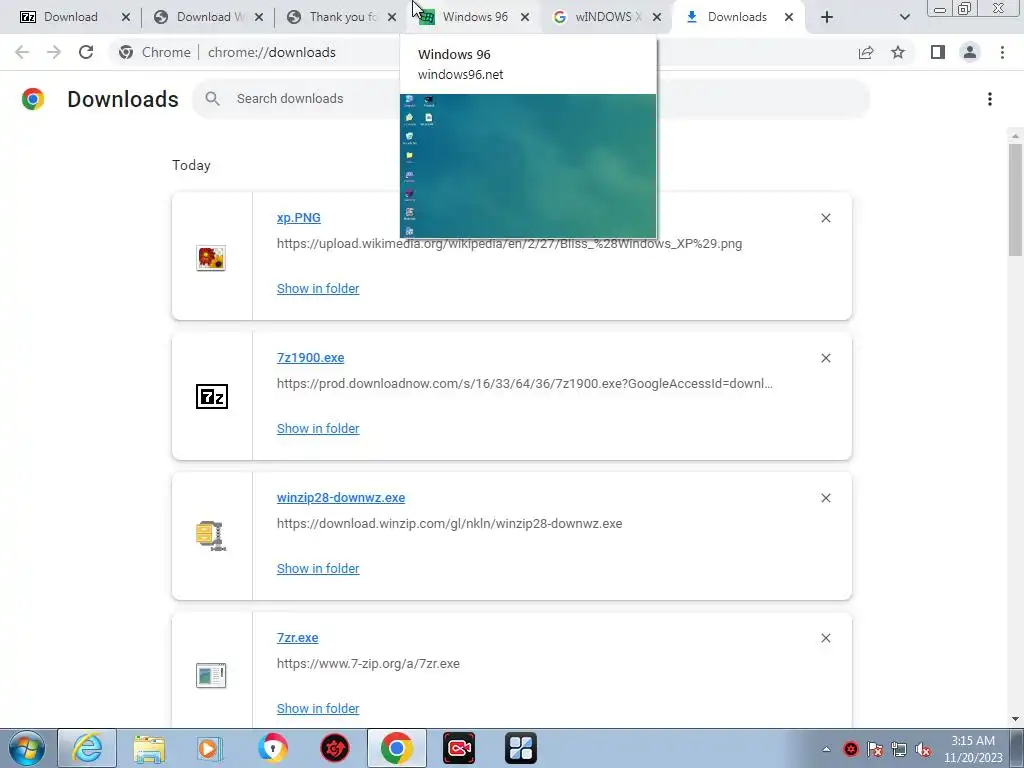Open the 7z1900.exe file link
This screenshot has width=1024, height=768.
(x=310, y=358)
